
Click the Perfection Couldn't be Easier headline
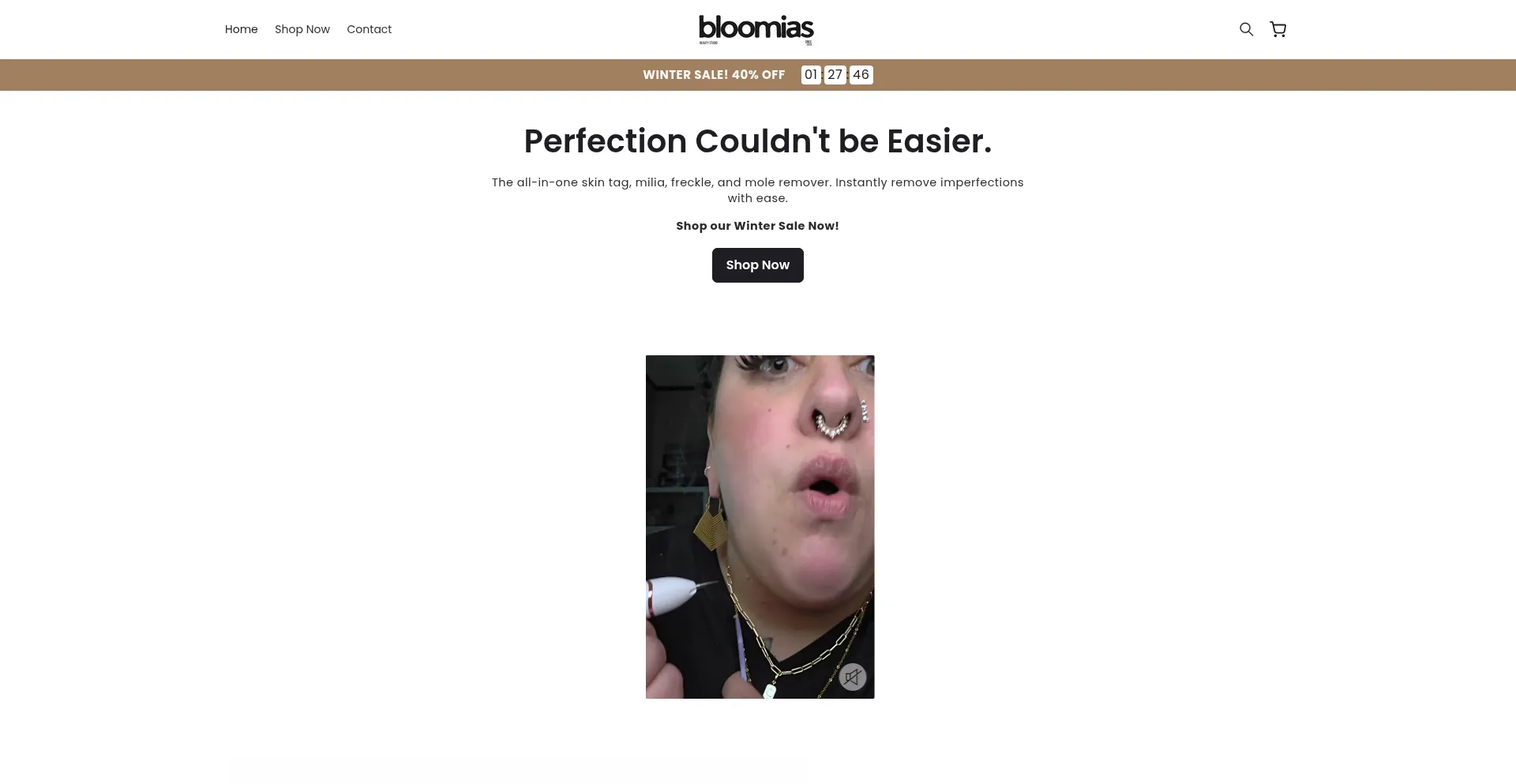point(758,141)
